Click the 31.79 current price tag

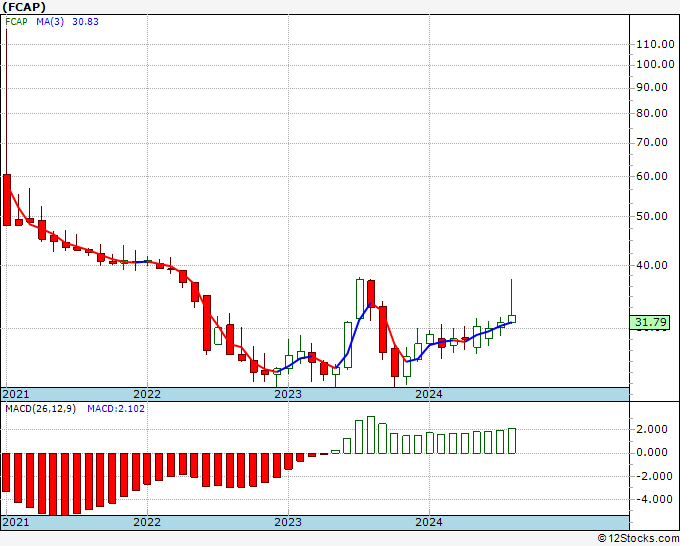coord(650,322)
